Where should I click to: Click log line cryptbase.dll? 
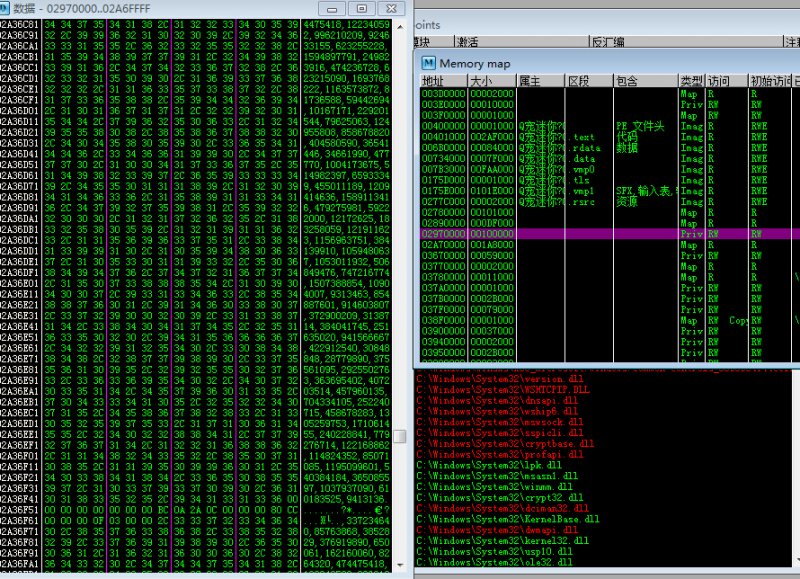(505, 443)
